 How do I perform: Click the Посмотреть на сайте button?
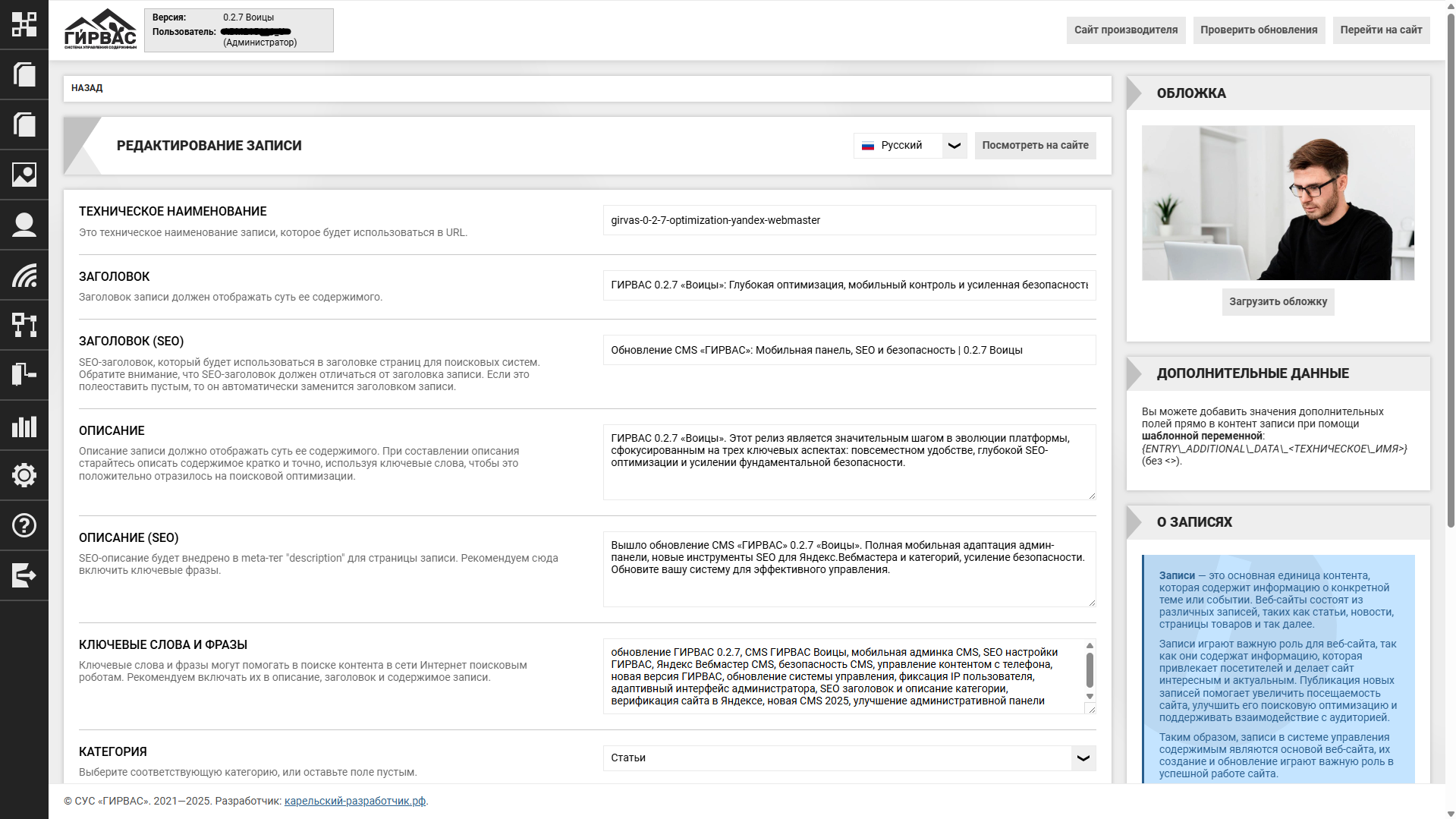(1035, 146)
